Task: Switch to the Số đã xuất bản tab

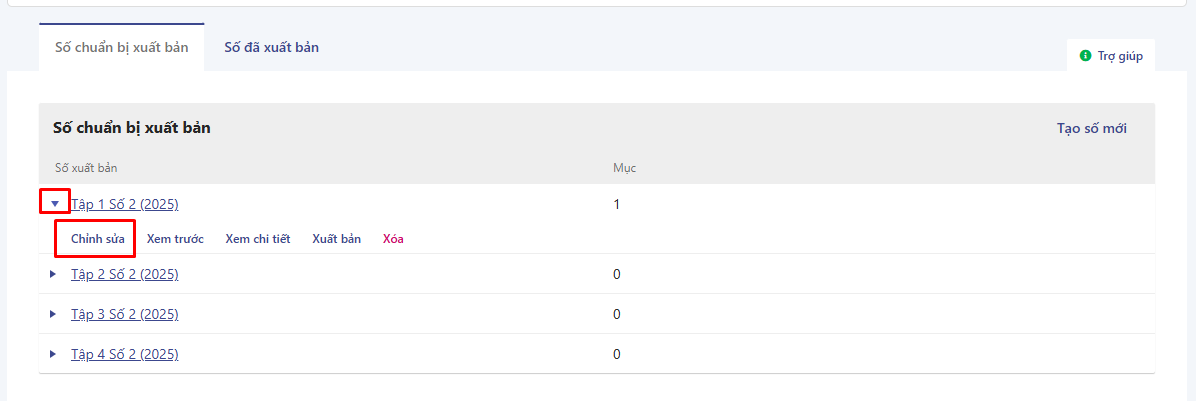Action: pyautogui.click(x=271, y=47)
